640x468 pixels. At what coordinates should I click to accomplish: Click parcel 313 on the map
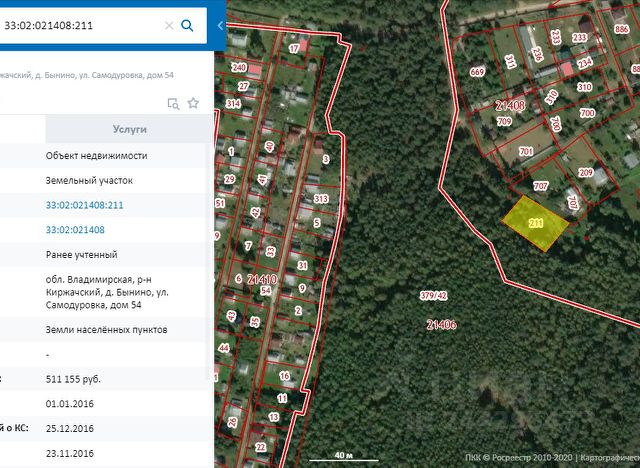pos(321,199)
